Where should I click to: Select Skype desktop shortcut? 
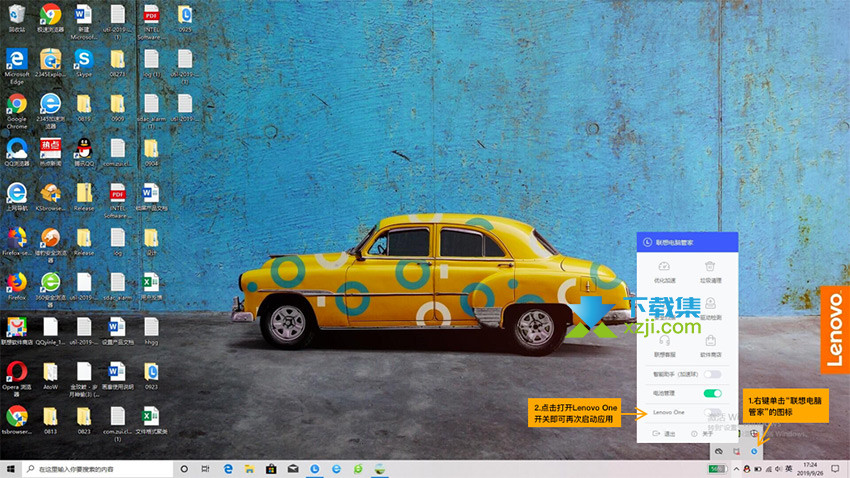[x=83, y=62]
